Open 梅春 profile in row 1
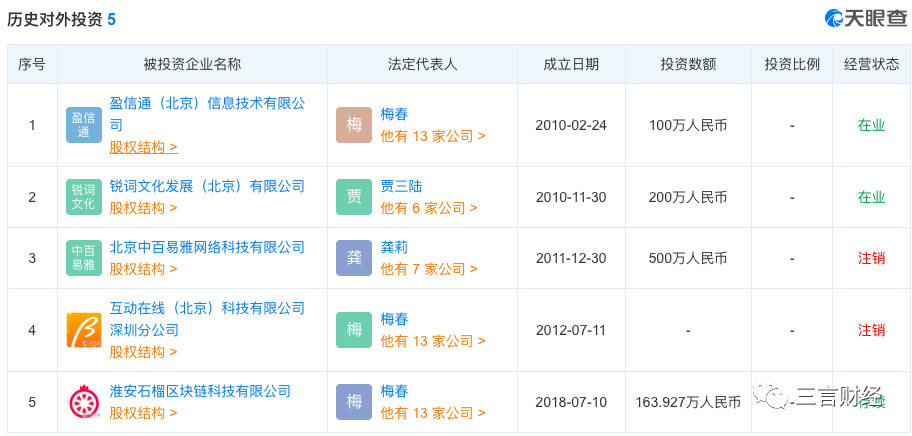 394,115
